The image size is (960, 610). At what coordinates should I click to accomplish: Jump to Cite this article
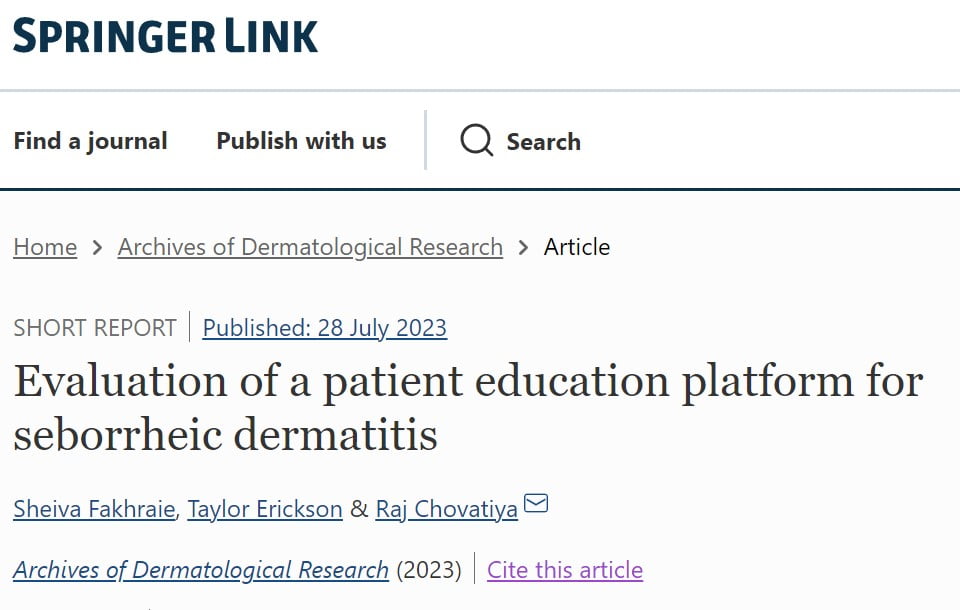coord(565,570)
